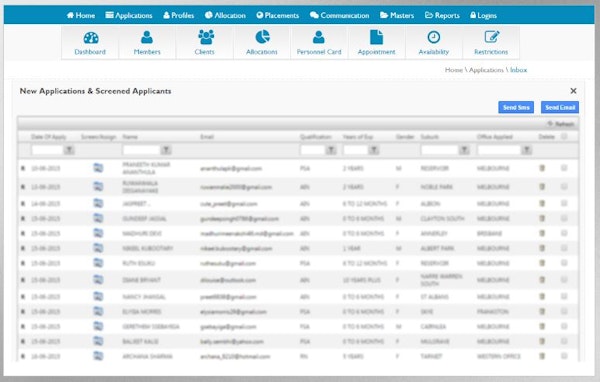The height and width of the screenshot is (382, 600).
Task: Open the Years of Exp filter dropdown
Action: 374,150
